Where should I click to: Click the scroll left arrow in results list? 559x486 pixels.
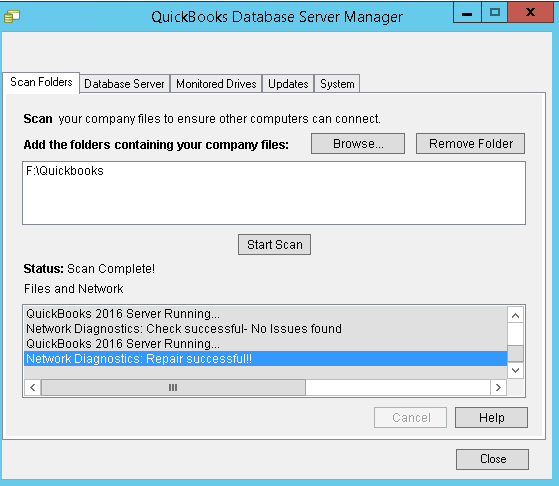click(x=33, y=387)
